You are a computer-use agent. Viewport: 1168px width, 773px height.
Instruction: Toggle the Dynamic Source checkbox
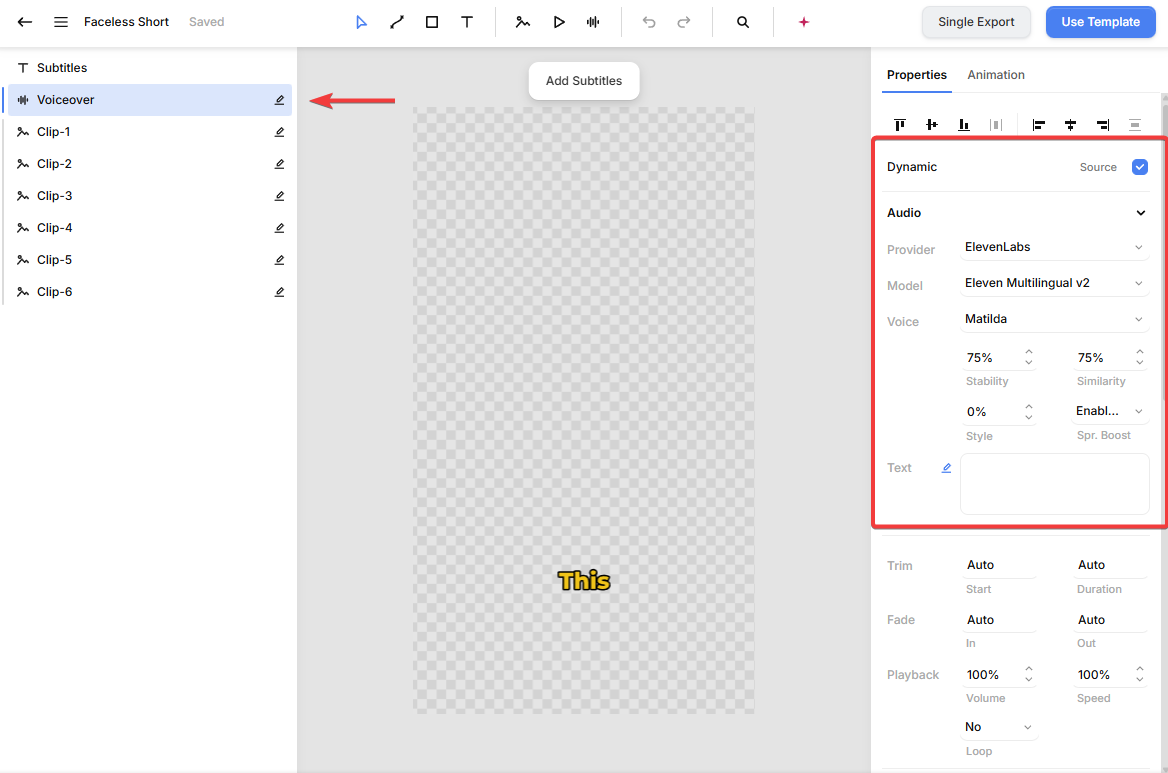(1140, 167)
